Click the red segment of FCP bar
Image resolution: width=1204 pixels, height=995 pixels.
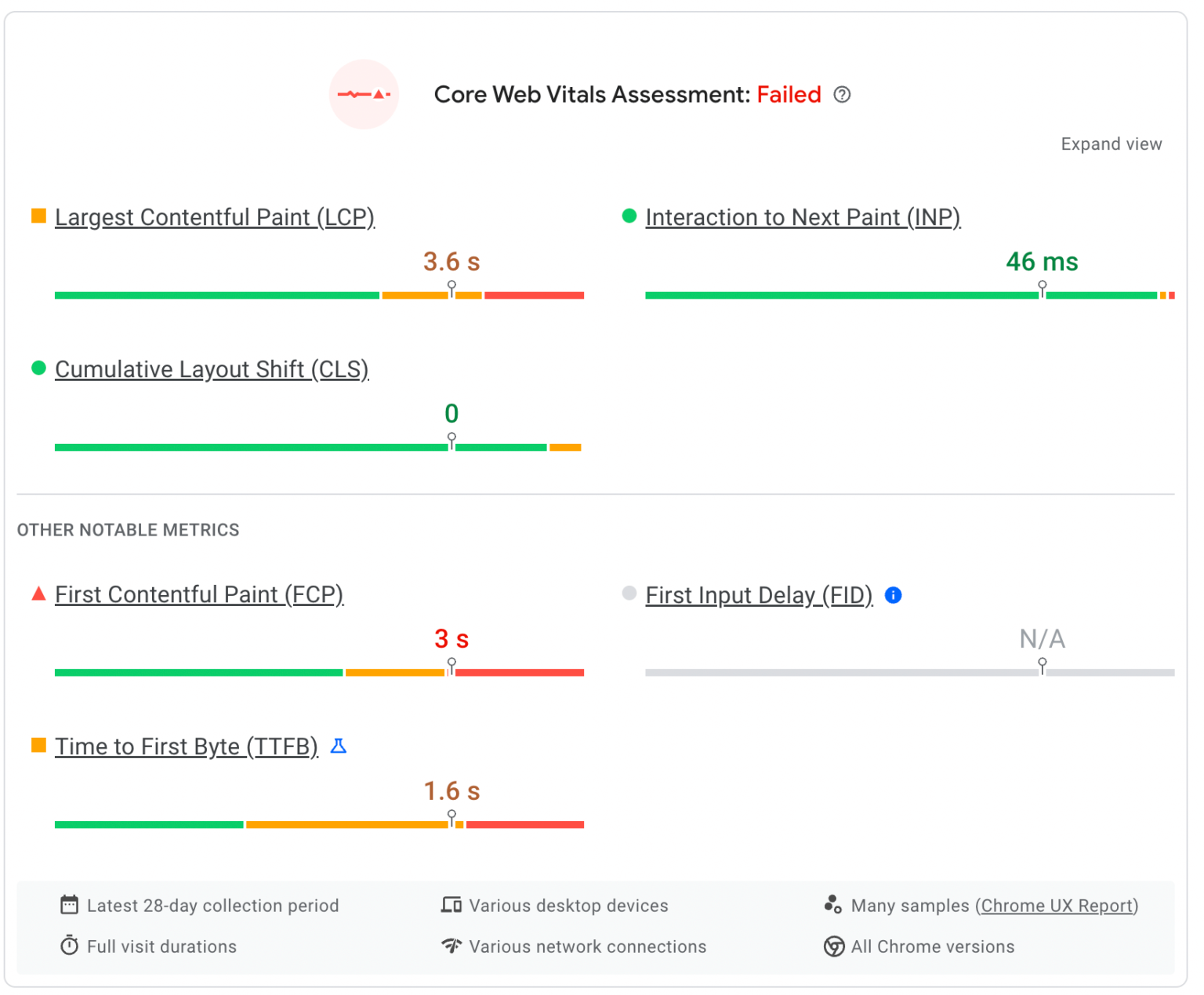pyautogui.click(x=519, y=673)
